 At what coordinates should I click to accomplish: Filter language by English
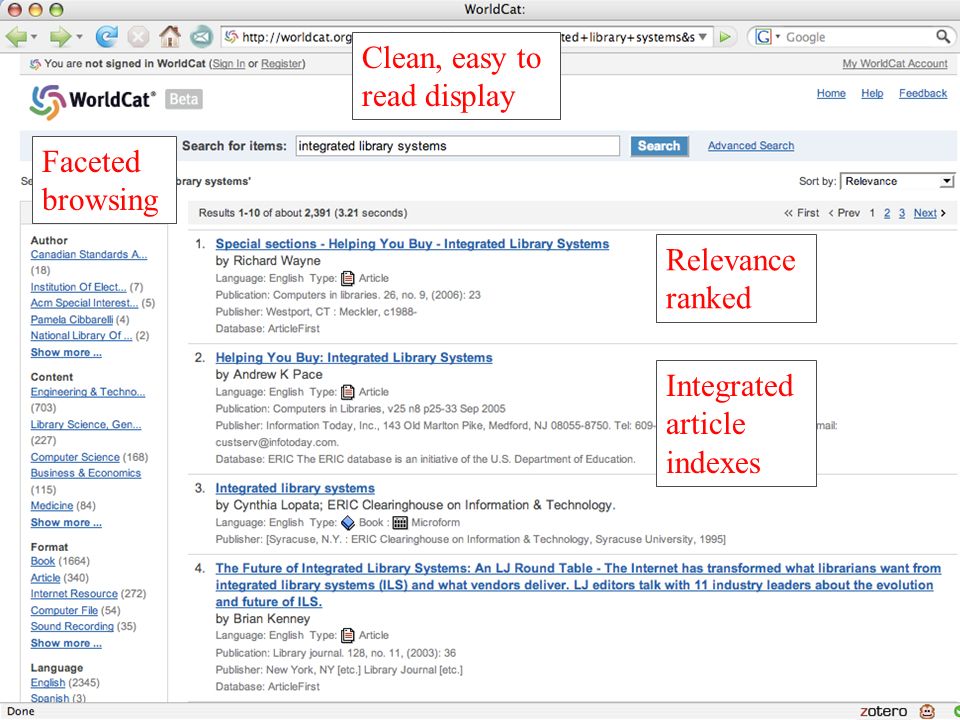pos(48,683)
